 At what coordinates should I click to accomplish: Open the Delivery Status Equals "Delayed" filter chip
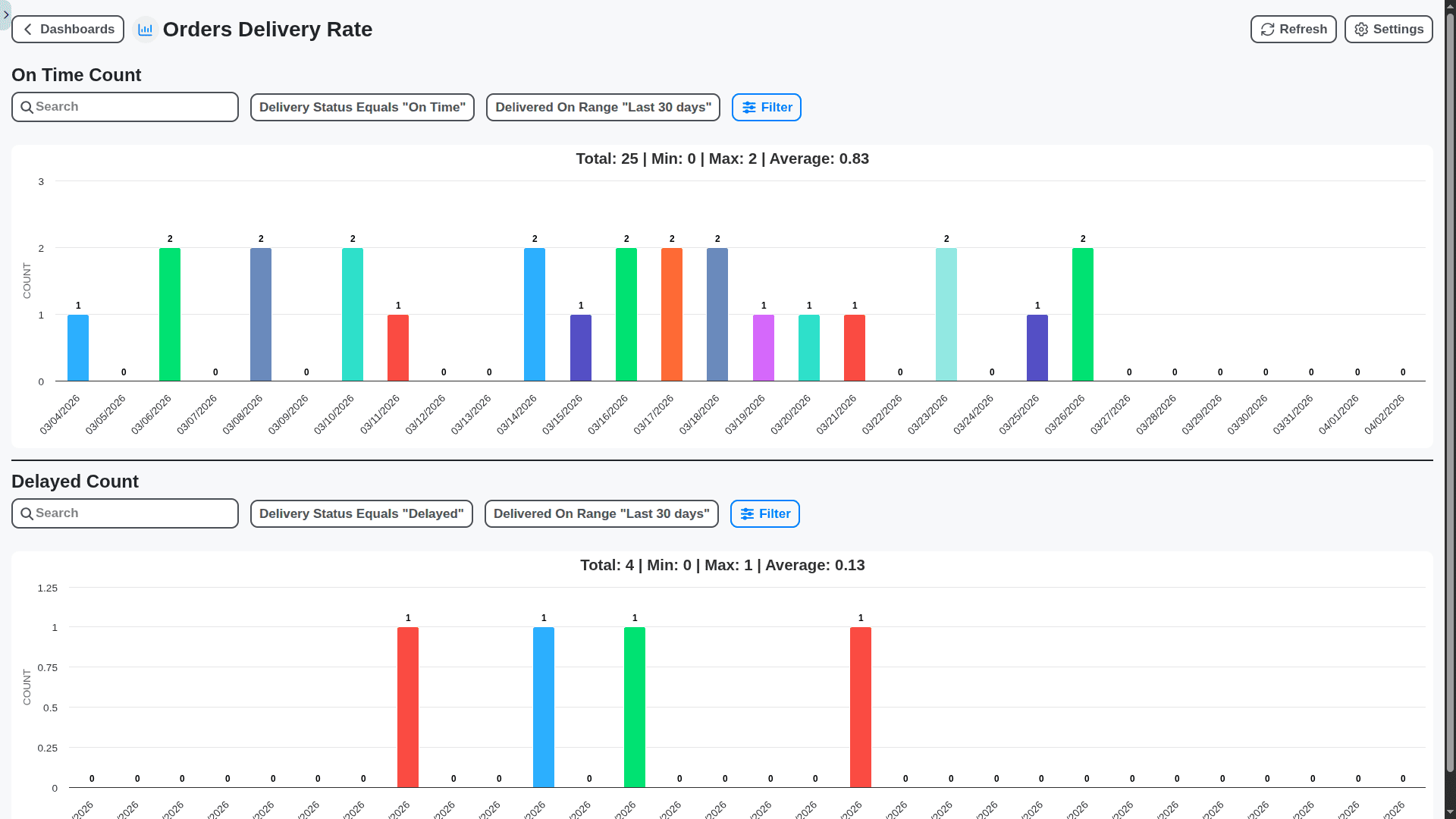point(361,513)
